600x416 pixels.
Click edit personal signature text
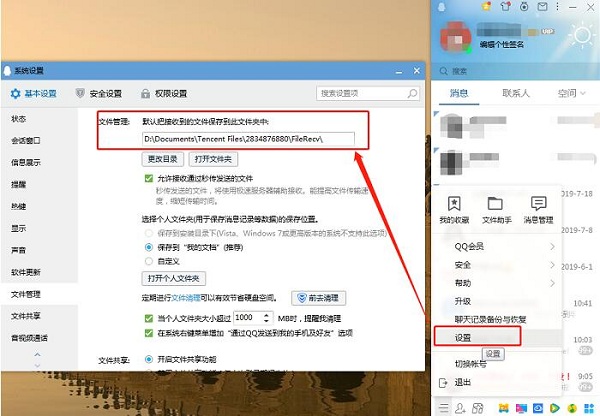pos(502,45)
